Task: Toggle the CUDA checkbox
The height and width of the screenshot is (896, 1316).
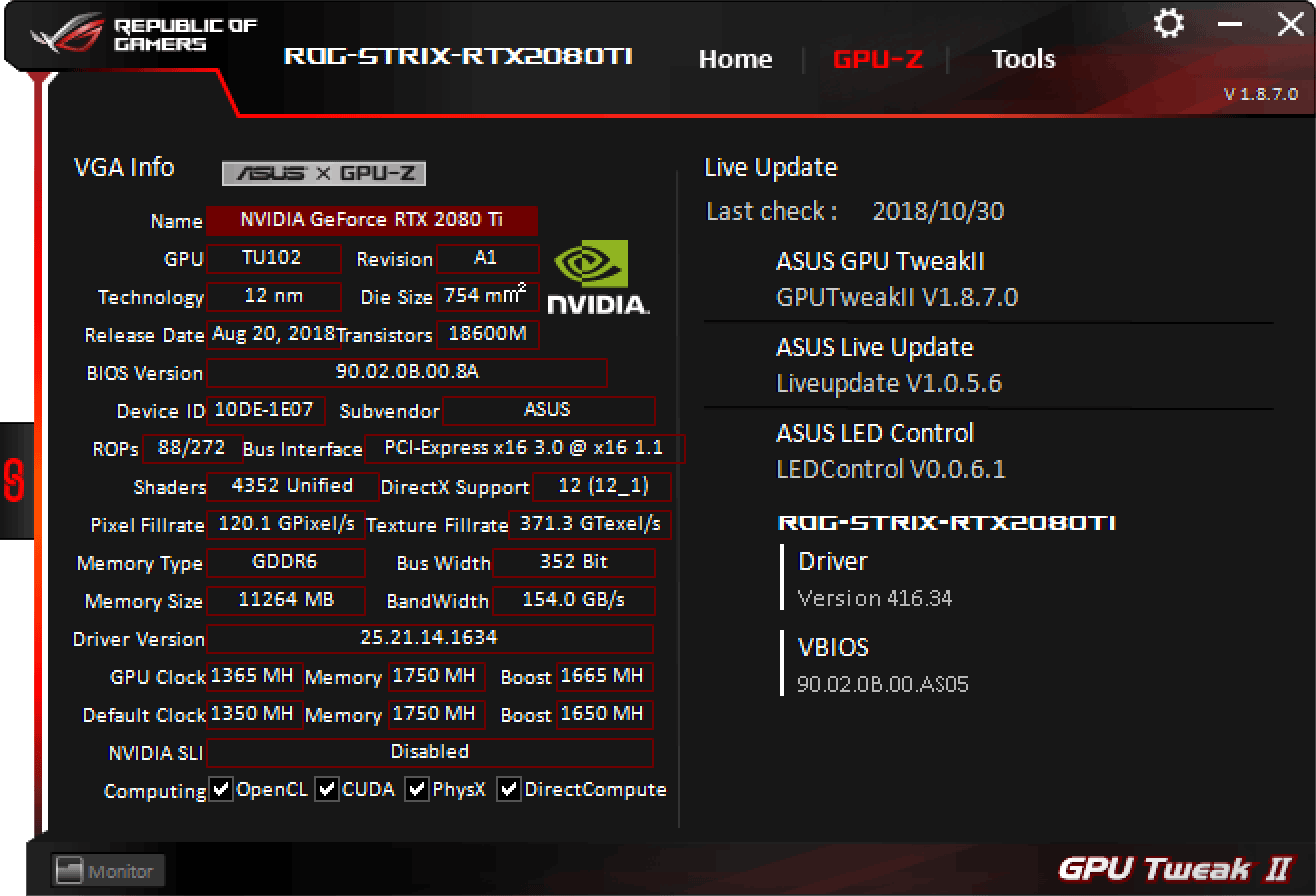Action: (326, 789)
